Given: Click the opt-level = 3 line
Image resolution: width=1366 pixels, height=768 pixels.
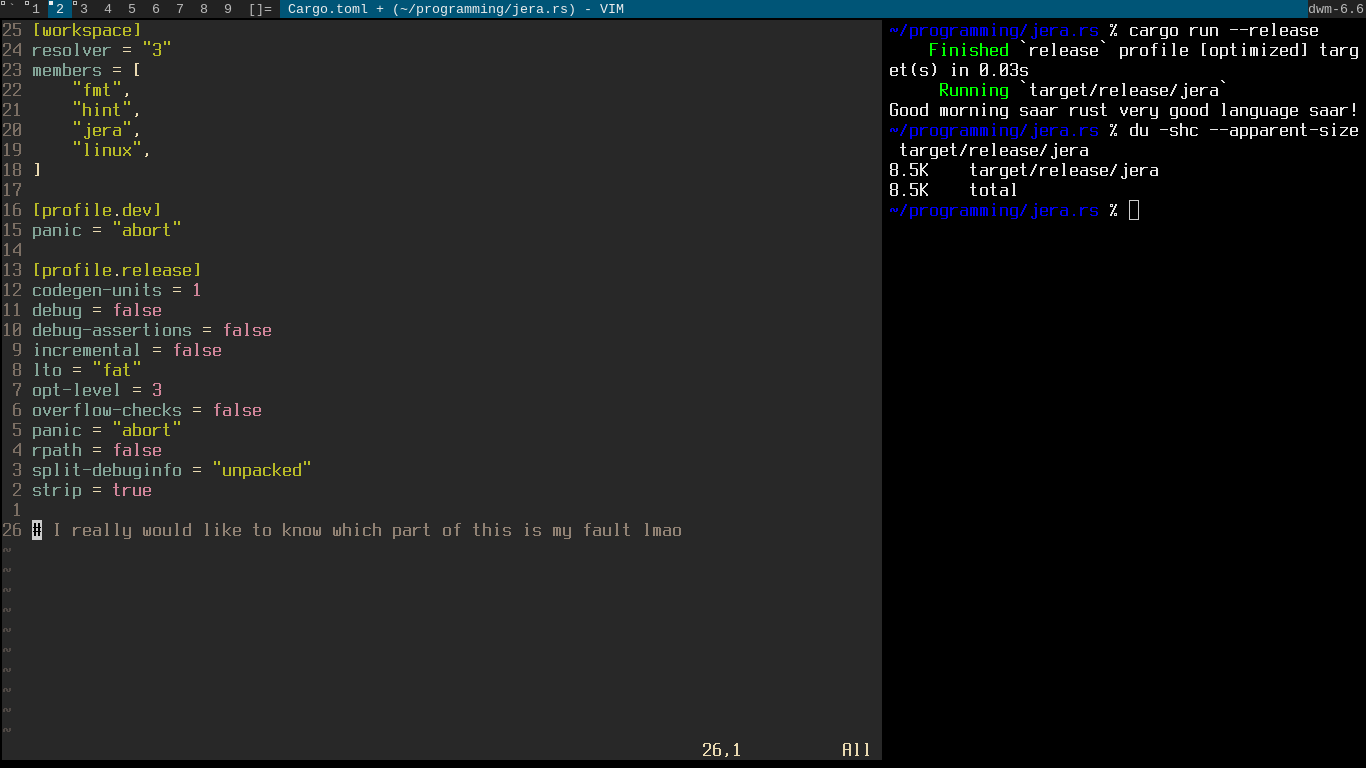Looking at the screenshot, I should point(97,390).
